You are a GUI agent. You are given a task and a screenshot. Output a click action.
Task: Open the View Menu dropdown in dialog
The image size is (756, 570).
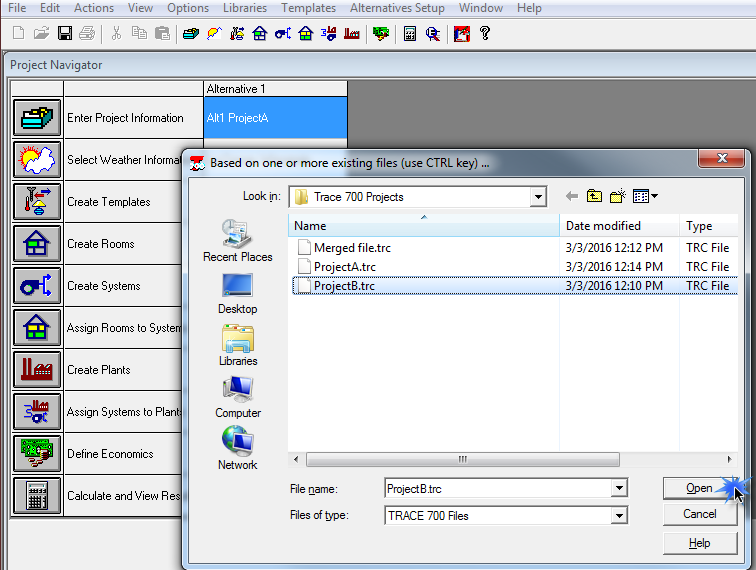[x=645, y=196]
